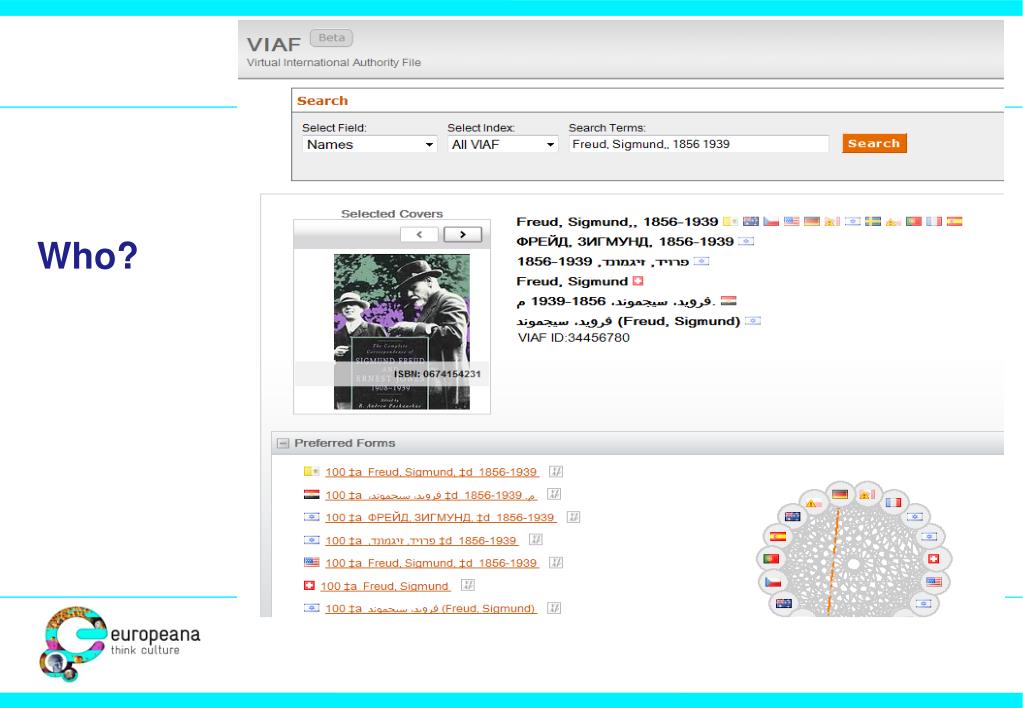This screenshot has width=1023, height=708.
Task: Click the Swiss flag beside 'Freud, Sigmund' heading
Action: [637, 281]
